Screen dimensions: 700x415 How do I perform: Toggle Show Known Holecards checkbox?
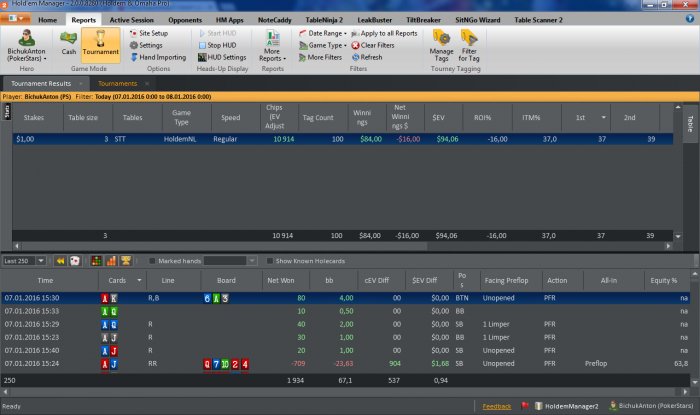pos(269,261)
